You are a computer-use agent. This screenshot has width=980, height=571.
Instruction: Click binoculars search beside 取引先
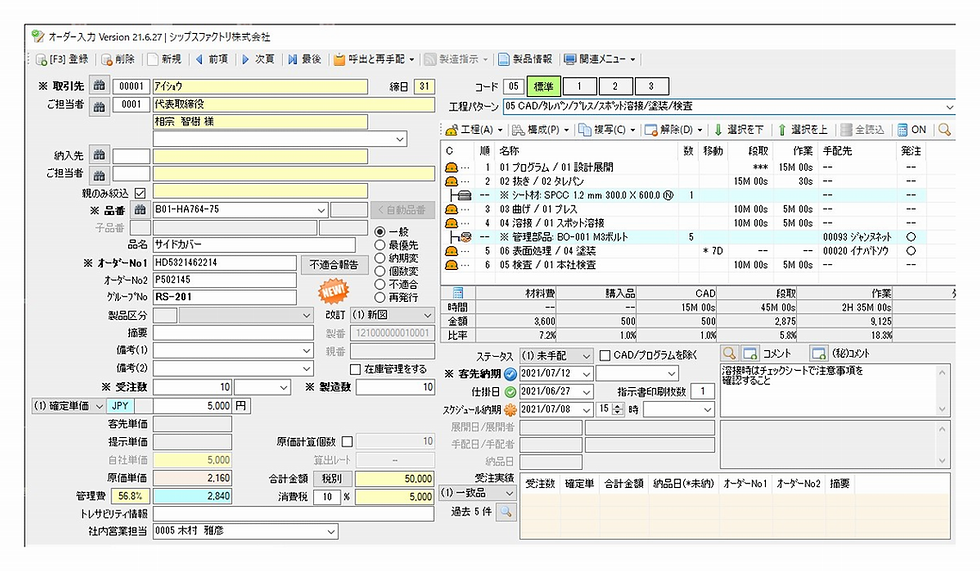[99, 86]
